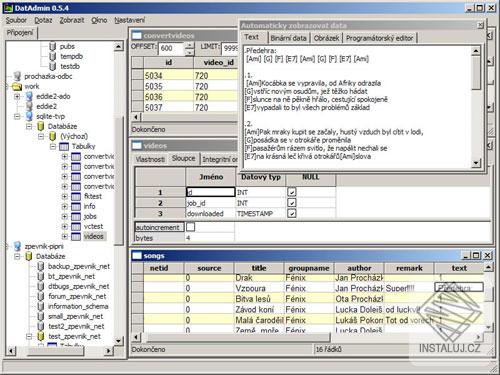This screenshot has width=500, height=375.
Task: Expand the eddie2-ado tree node
Action: click(17, 97)
